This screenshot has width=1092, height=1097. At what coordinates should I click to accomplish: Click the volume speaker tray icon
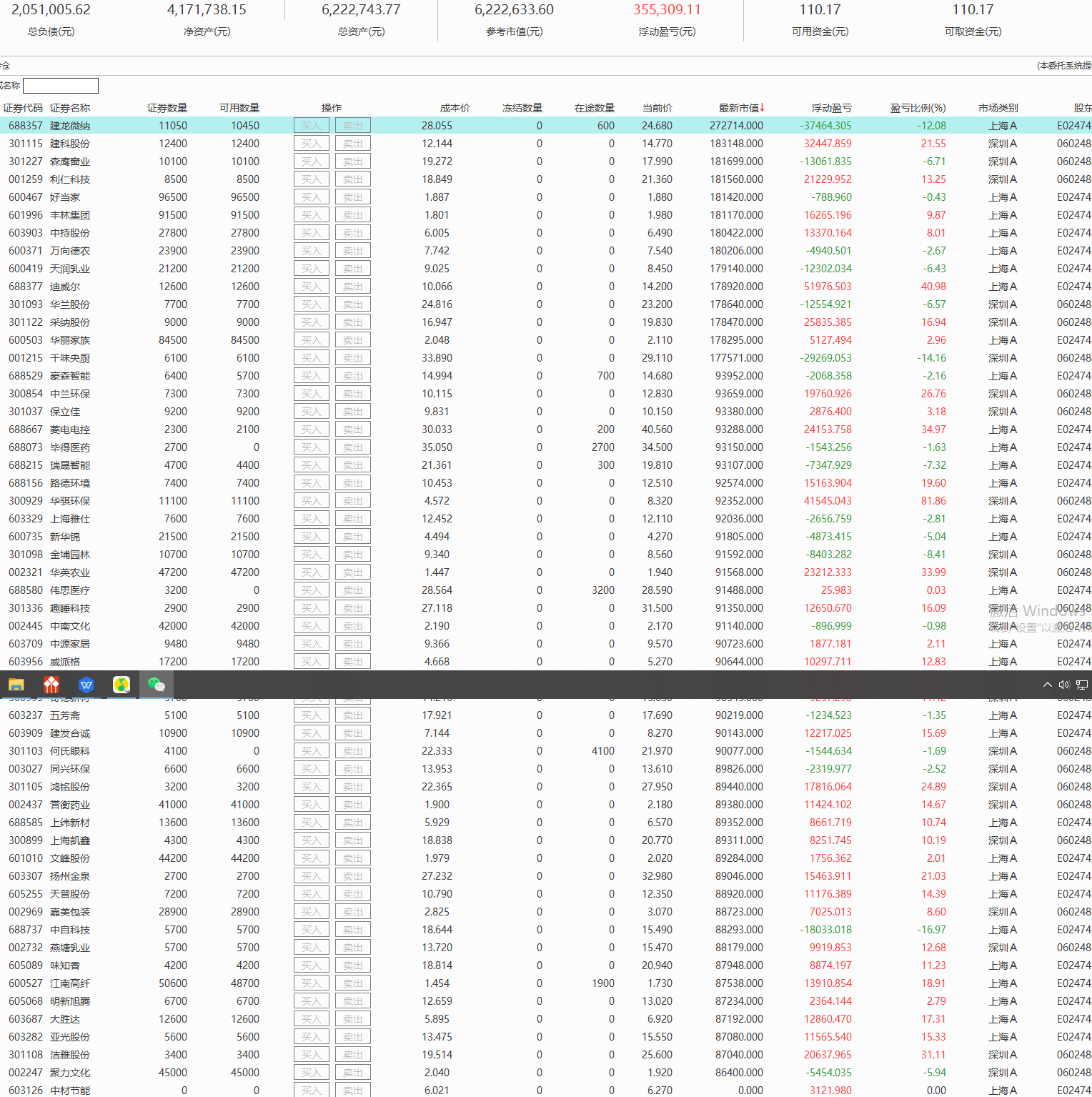coord(1064,685)
